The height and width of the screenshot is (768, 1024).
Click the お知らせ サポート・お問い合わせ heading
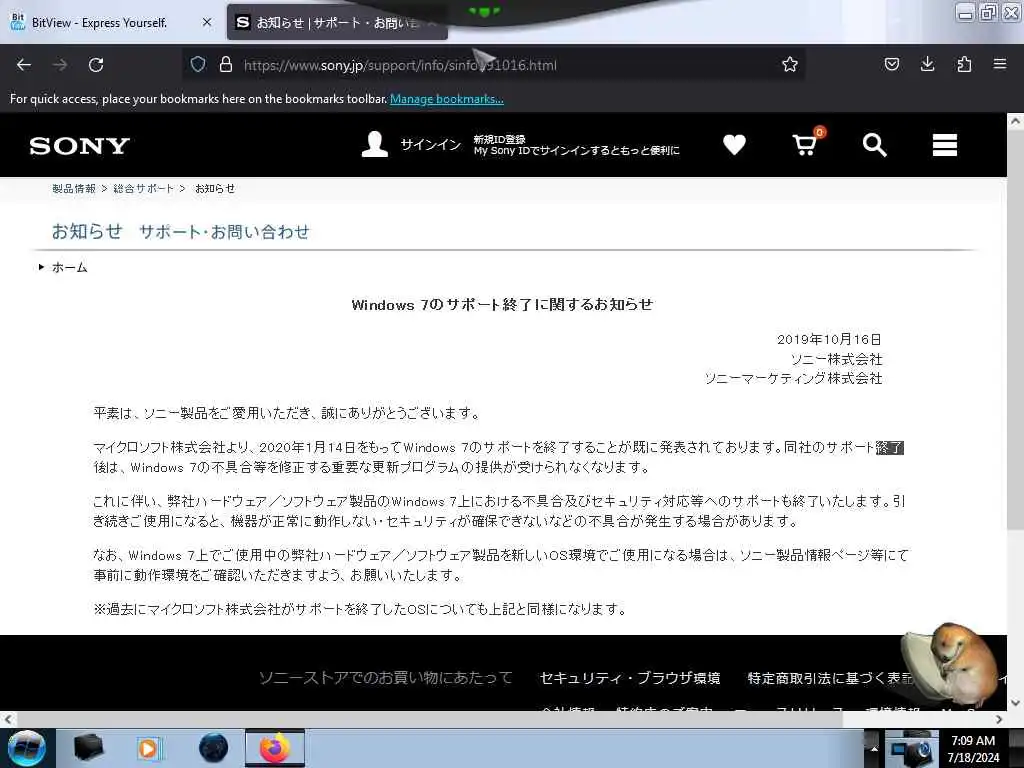tap(181, 231)
